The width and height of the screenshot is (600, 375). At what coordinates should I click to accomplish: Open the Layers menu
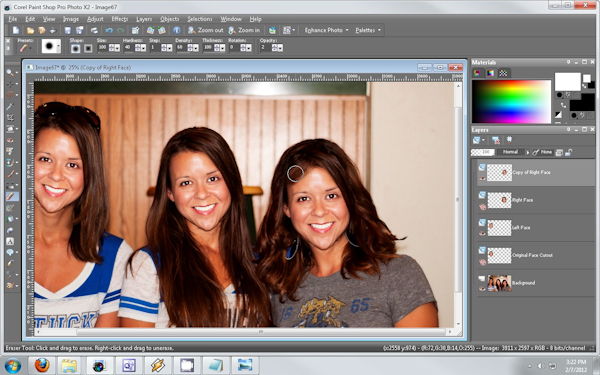tap(144, 19)
